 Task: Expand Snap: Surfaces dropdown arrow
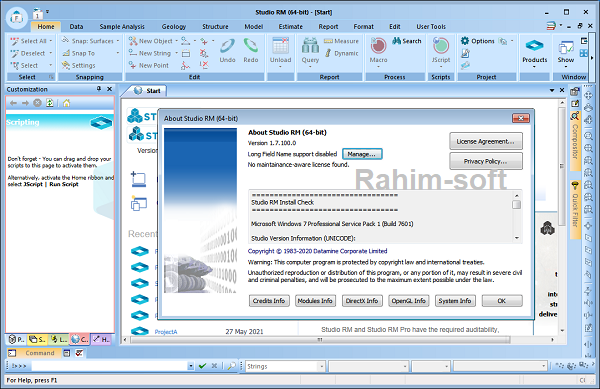coord(118,41)
